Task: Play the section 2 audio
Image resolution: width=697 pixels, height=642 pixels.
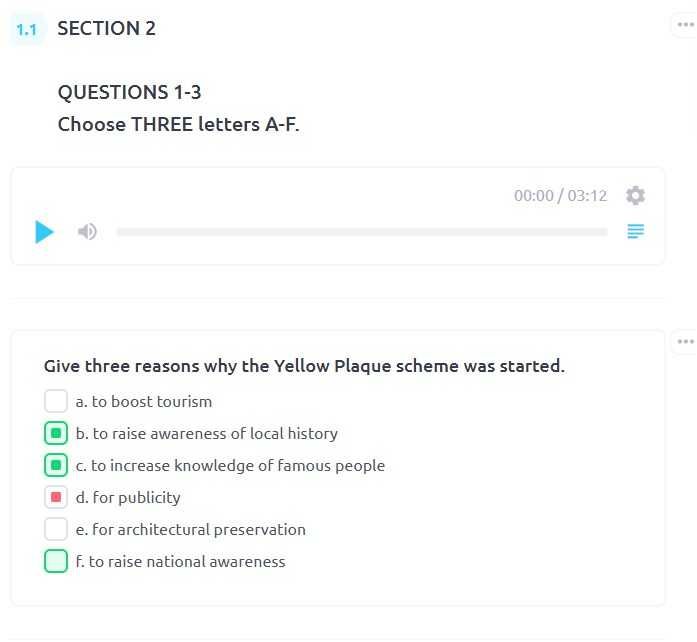Action: [x=44, y=232]
